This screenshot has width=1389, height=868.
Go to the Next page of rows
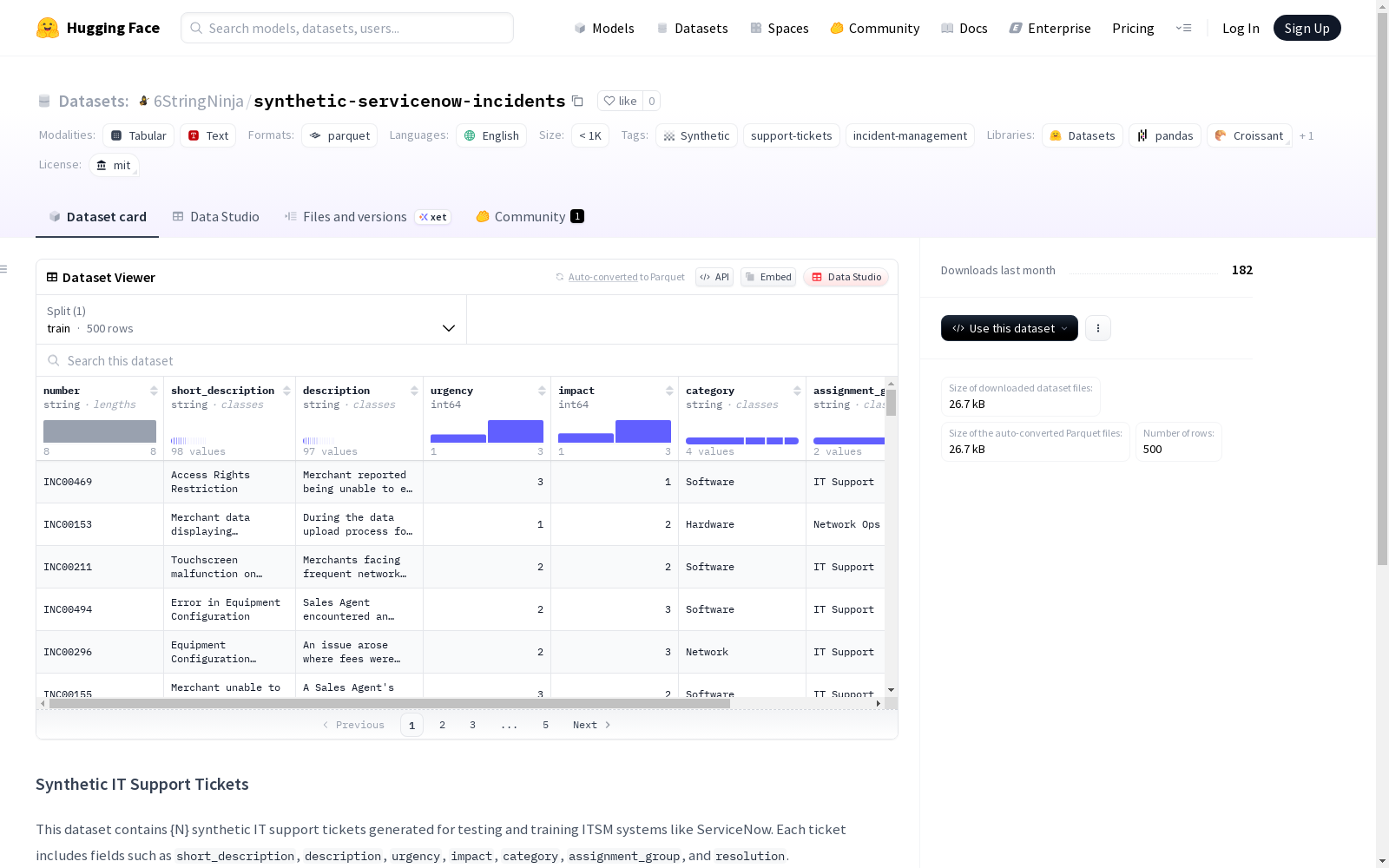click(592, 725)
